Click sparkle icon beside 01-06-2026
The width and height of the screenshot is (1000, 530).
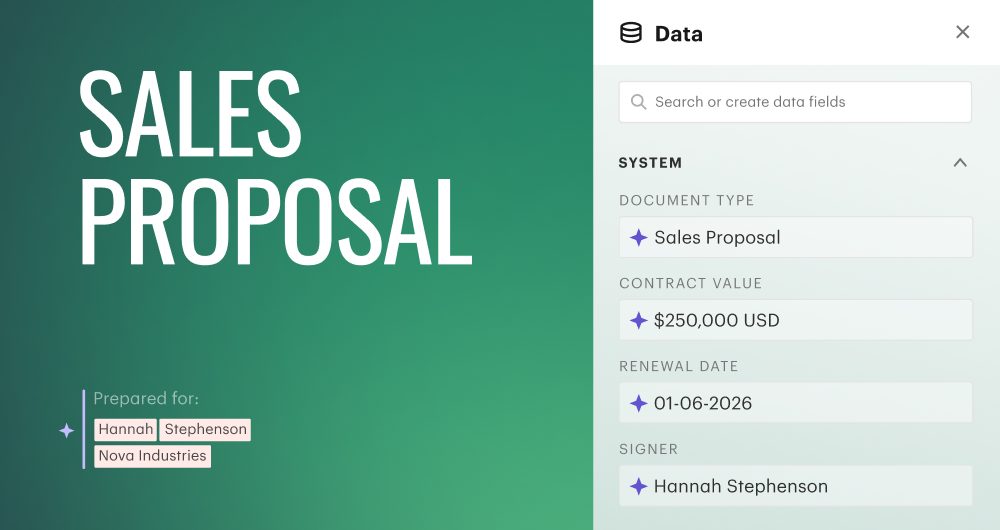[638, 404]
